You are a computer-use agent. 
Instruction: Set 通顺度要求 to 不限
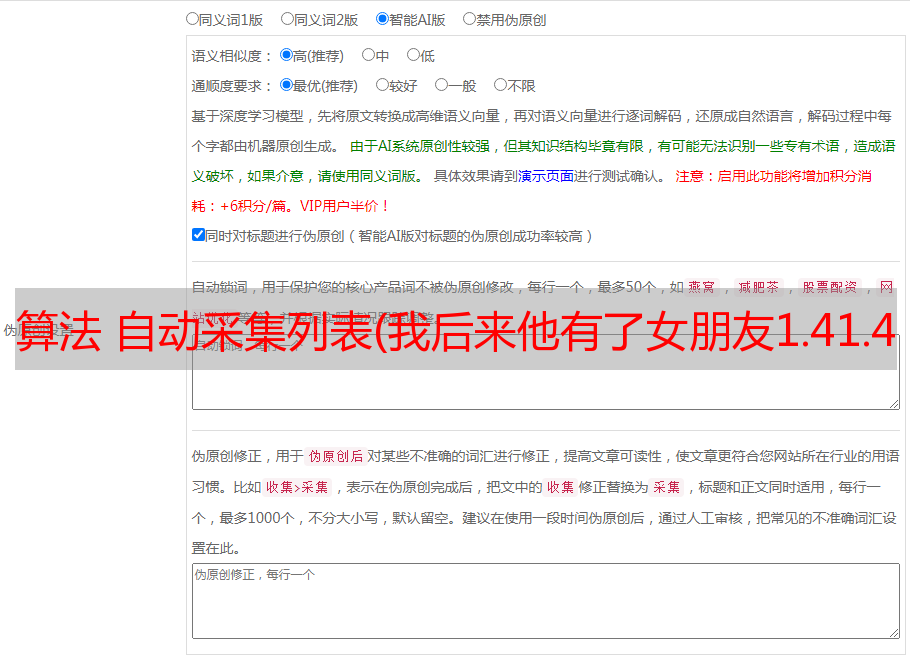coord(500,85)
